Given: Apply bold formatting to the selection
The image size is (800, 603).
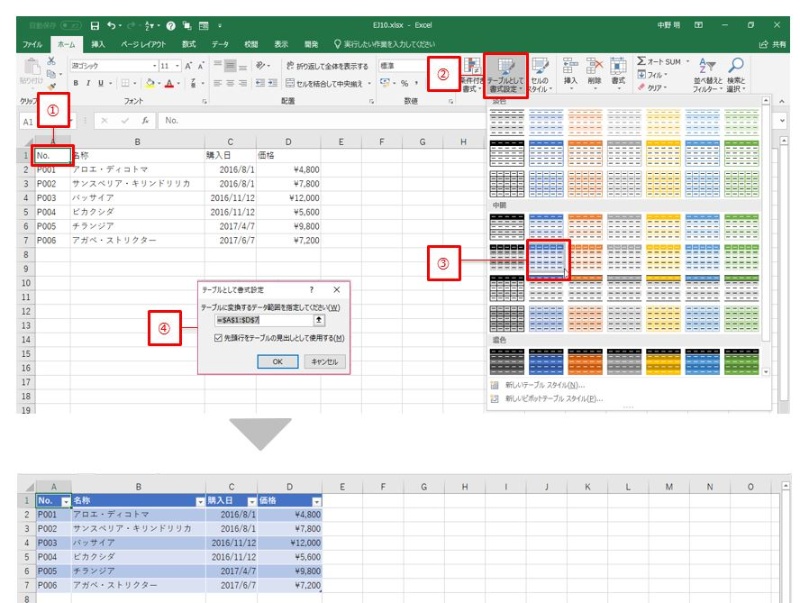Looking at the screenshot, I should click(x=75, y=82).
